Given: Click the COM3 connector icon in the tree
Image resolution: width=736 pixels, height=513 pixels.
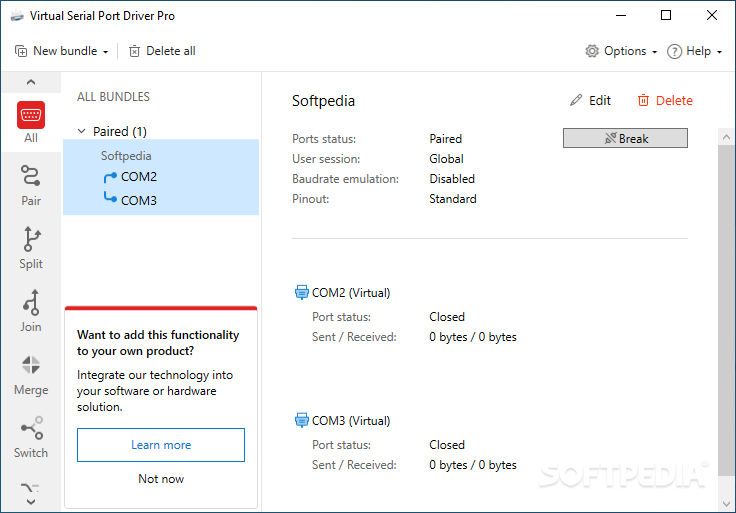Looking at the screenshot, I should tap(110, 198).
